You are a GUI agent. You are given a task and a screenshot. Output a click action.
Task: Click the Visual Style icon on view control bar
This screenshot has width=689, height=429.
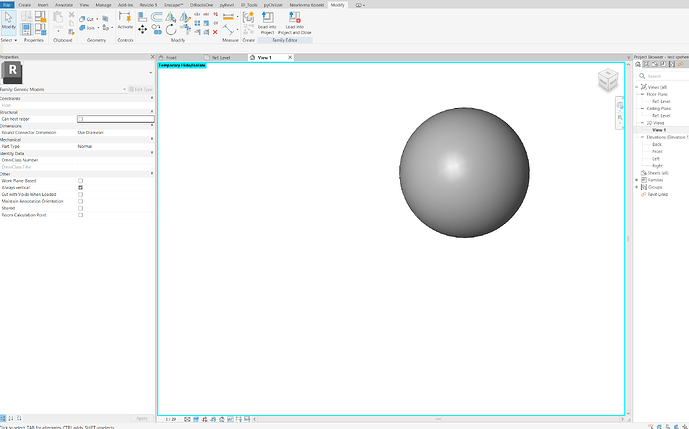tap(196, 419)
